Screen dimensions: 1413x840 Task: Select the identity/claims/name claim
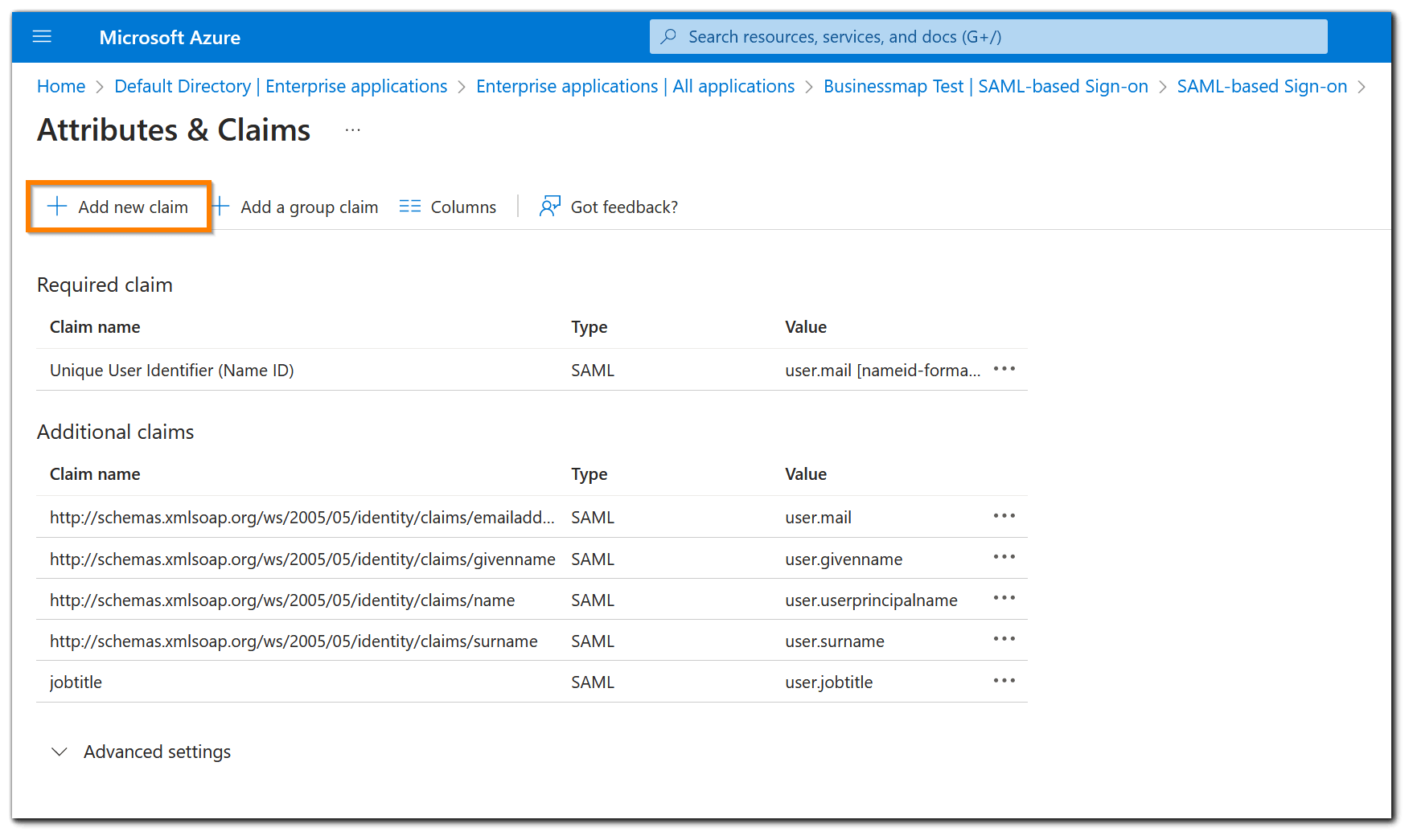point(282,600)
